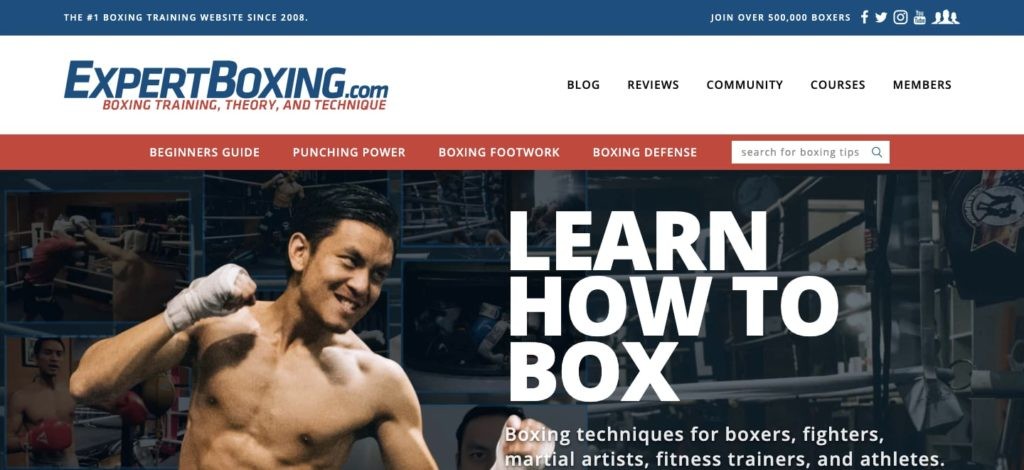Viewport: 1024px width, 470px height.
Task: Go to the YouTube channel icon
Action: (x=920, y=18)
